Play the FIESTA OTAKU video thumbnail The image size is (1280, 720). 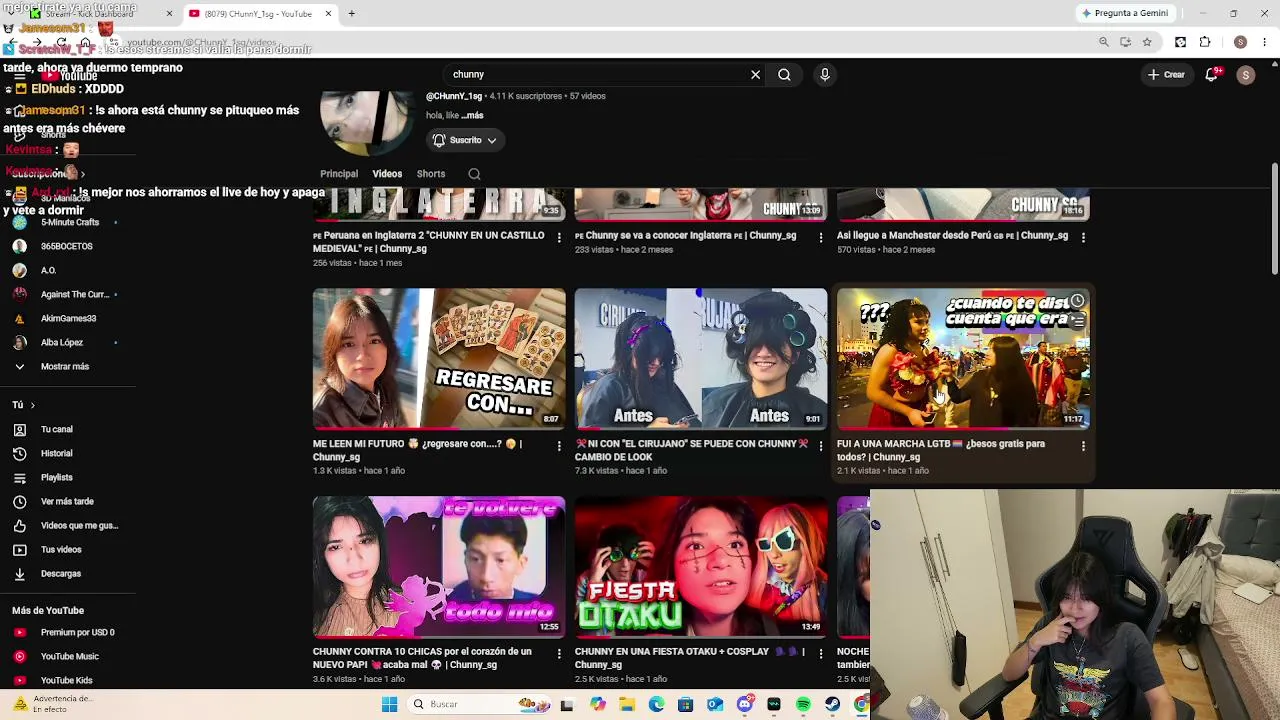tap(701, 567)
